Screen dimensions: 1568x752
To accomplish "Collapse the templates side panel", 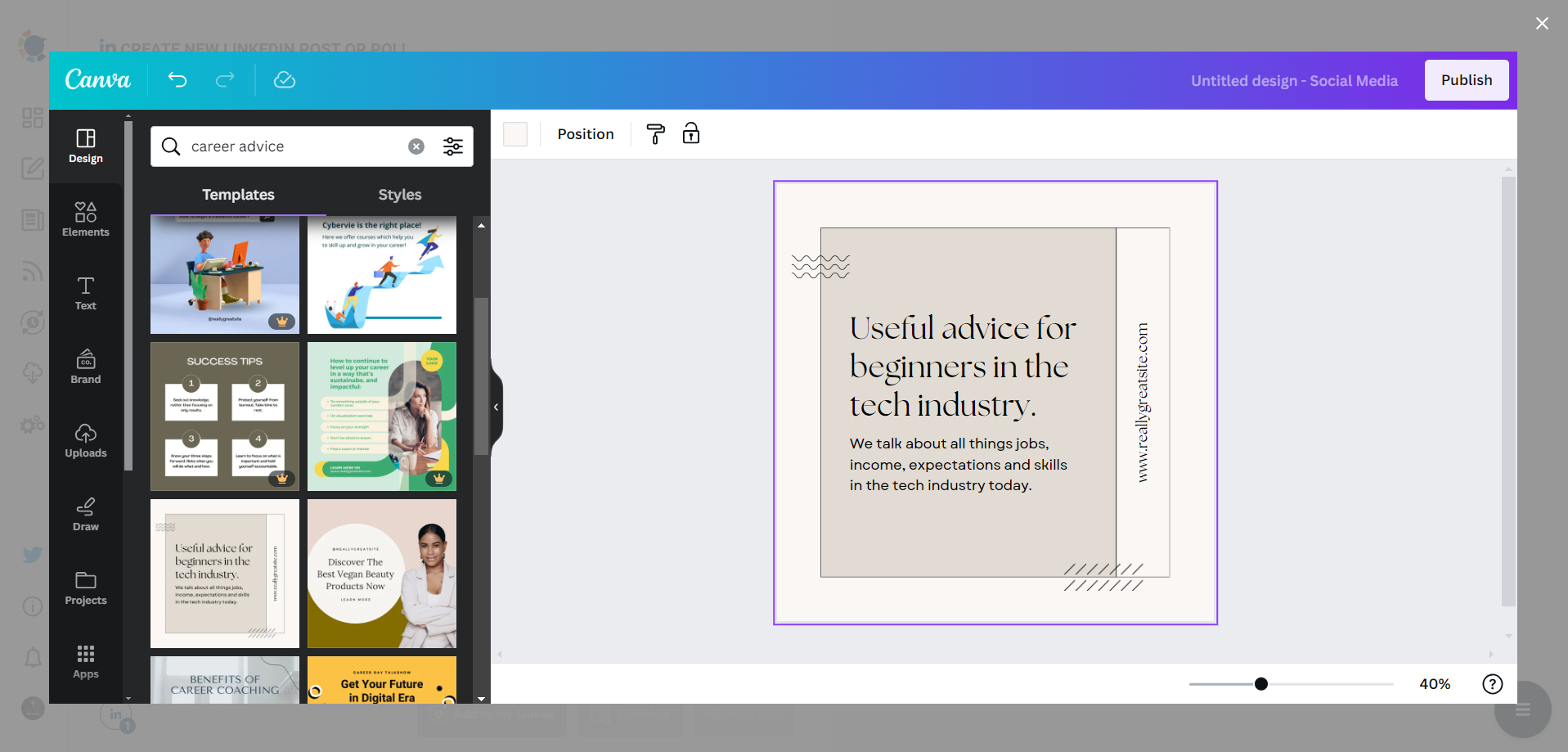I will coord(495,407).
